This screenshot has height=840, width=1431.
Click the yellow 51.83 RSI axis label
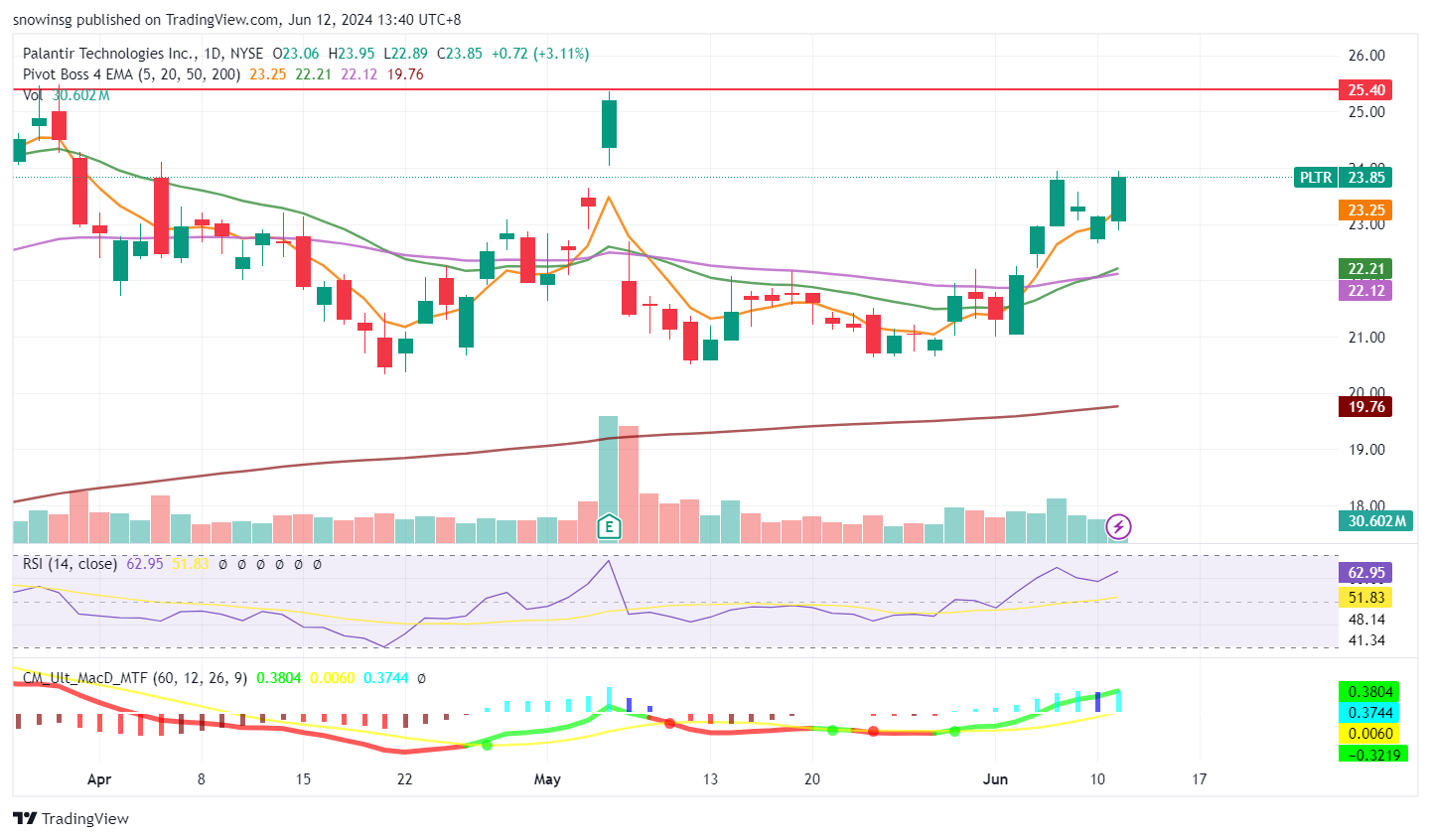coord(1366,598)
